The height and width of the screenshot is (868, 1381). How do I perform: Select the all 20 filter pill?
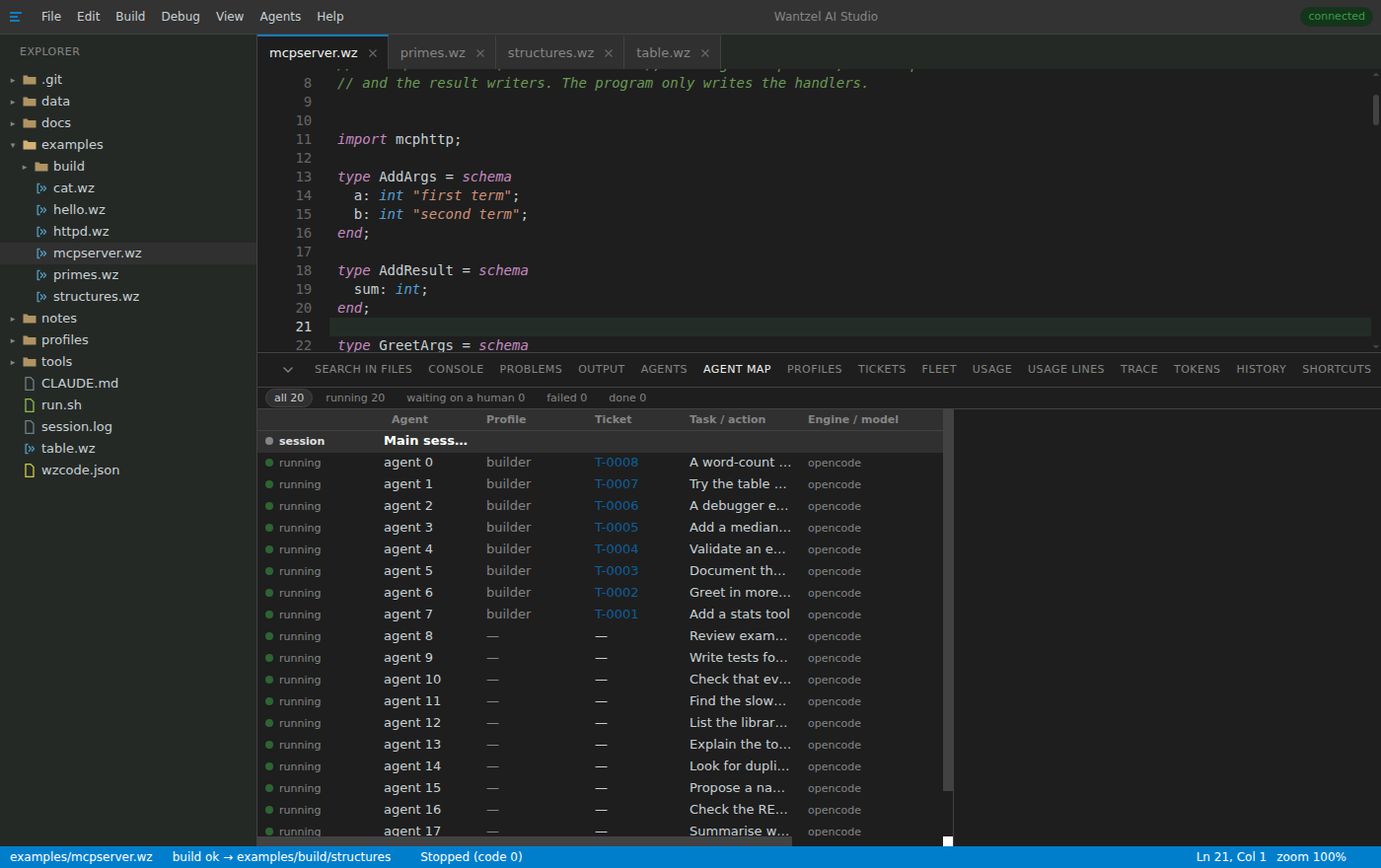289,398
